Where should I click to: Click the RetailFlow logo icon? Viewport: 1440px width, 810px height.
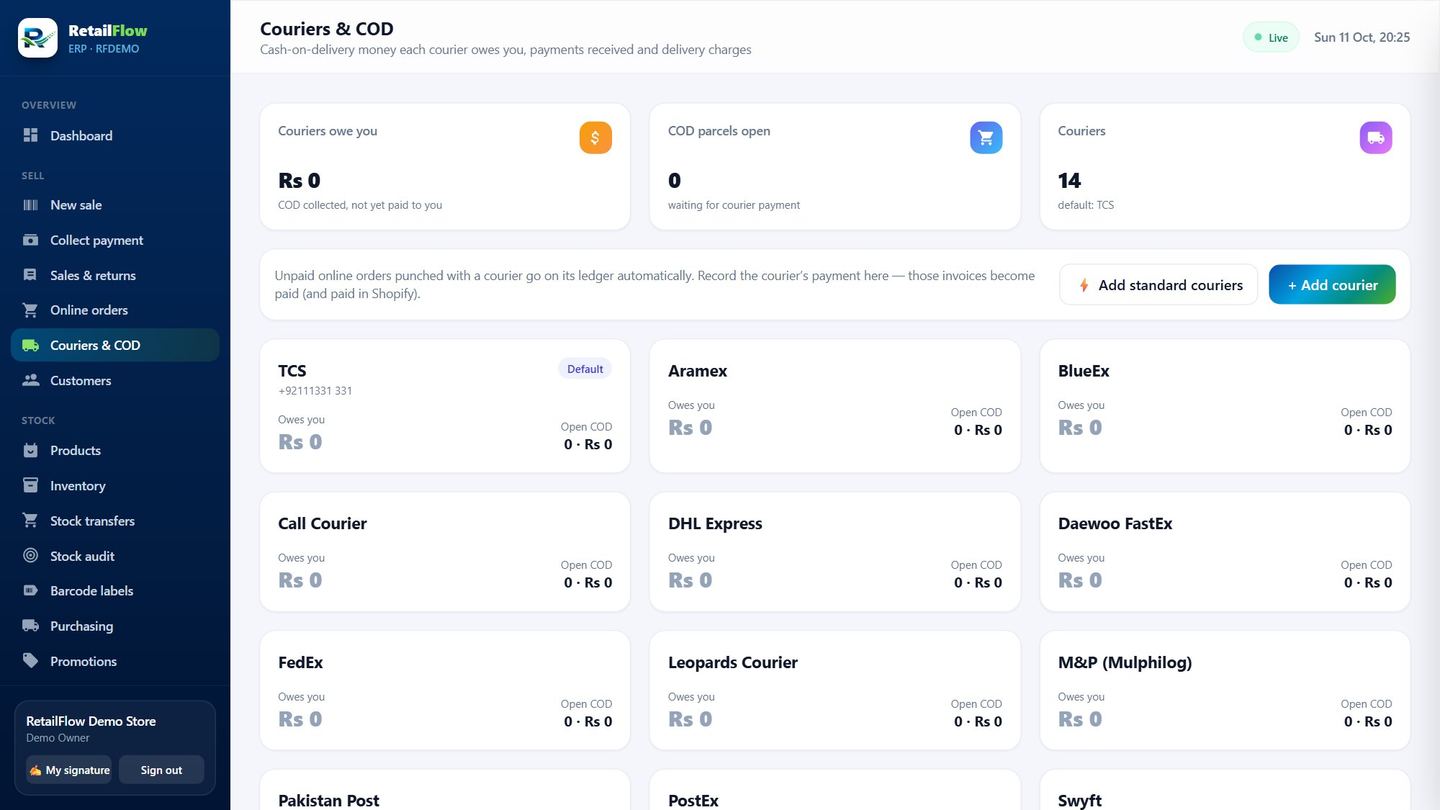point(38,38)
